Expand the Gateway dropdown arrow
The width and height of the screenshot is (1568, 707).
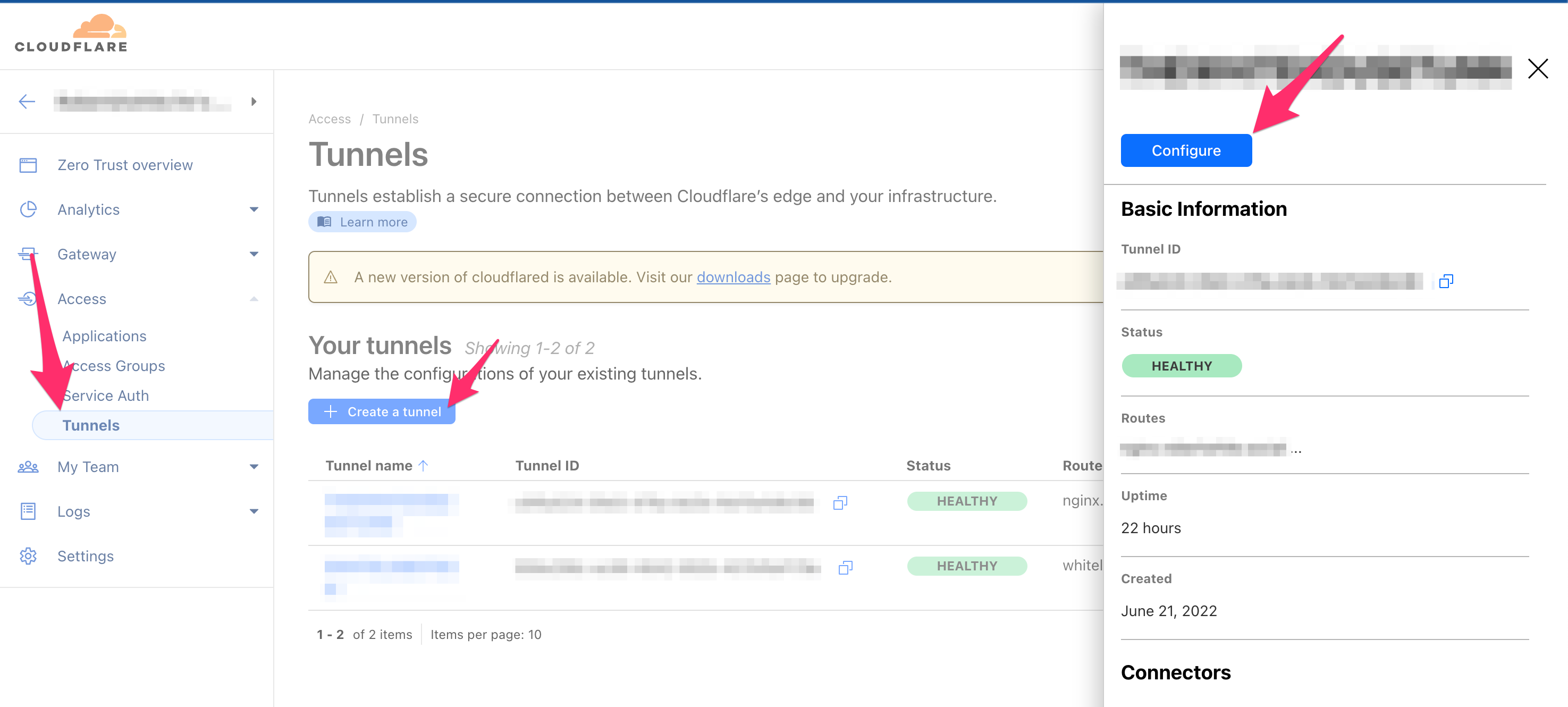click(254, 254)
